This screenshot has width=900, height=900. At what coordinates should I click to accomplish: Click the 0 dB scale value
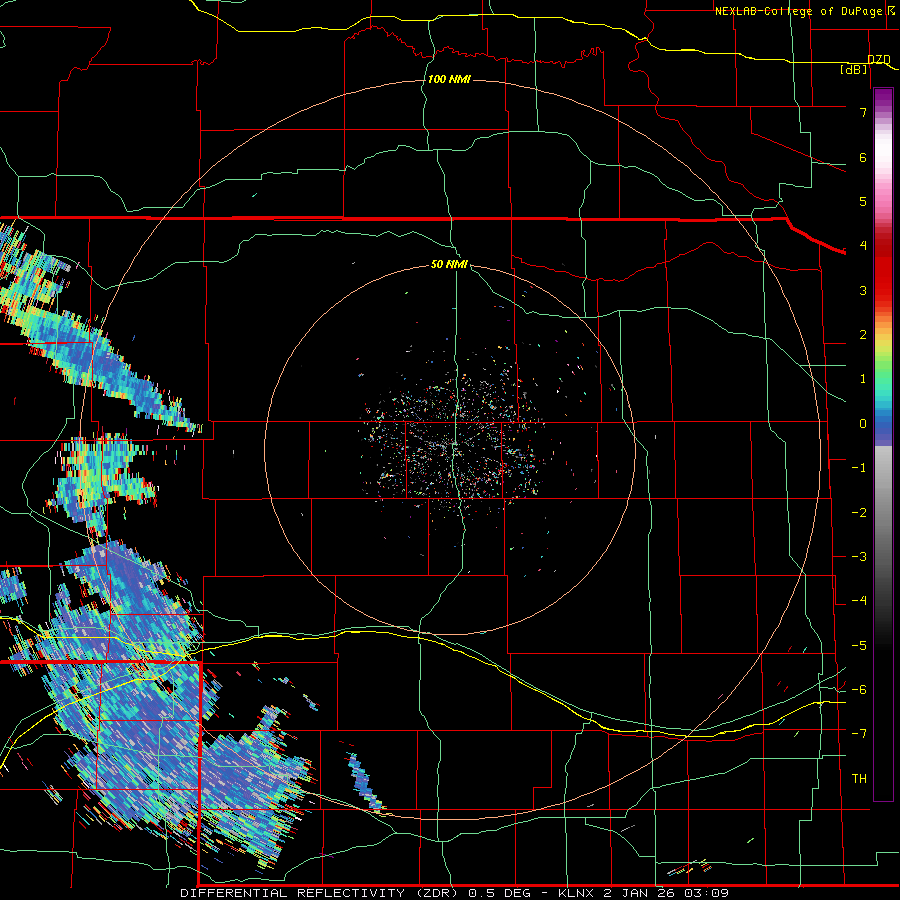[863, 424]
